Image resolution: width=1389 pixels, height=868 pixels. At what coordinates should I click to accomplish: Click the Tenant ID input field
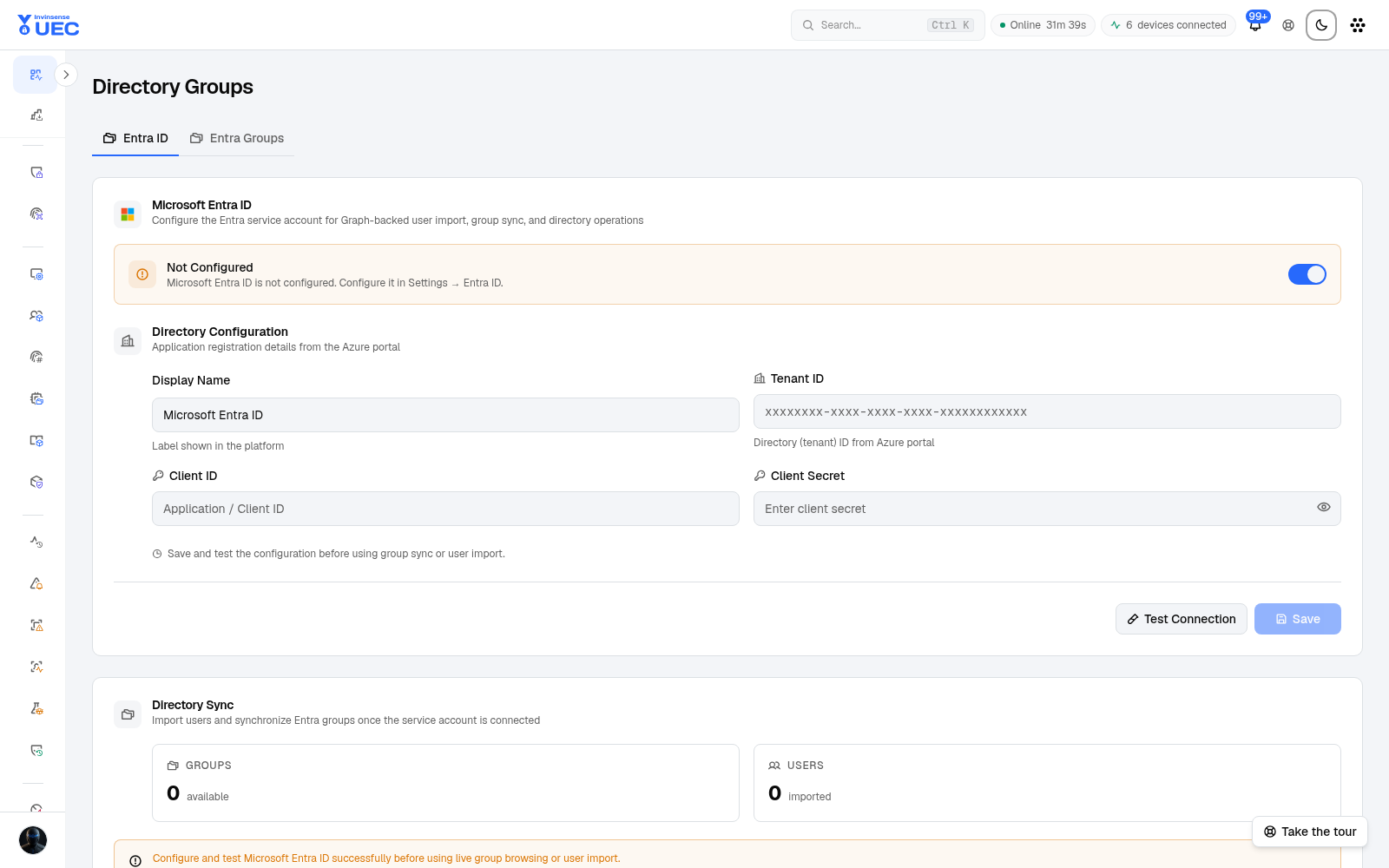pos(1047,411)
